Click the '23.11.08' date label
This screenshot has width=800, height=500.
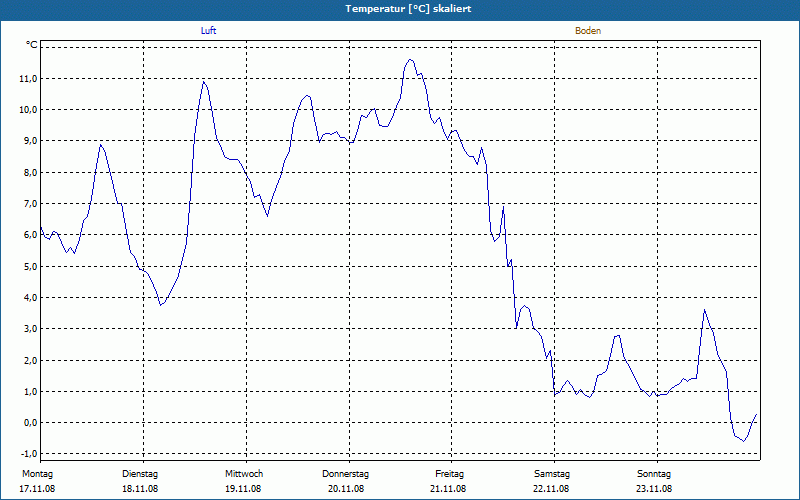pyautogui.click(x=654, y=489)
